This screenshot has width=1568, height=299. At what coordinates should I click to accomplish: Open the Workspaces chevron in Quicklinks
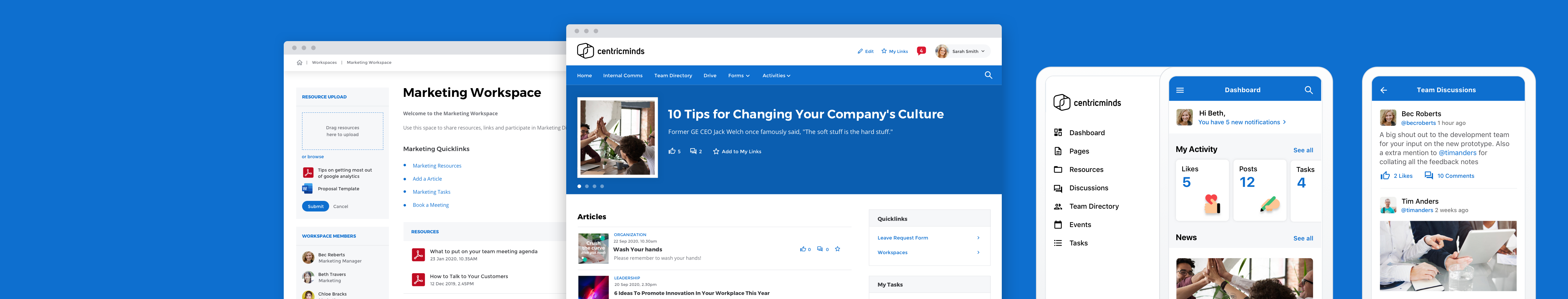click(x=978, y=253)
